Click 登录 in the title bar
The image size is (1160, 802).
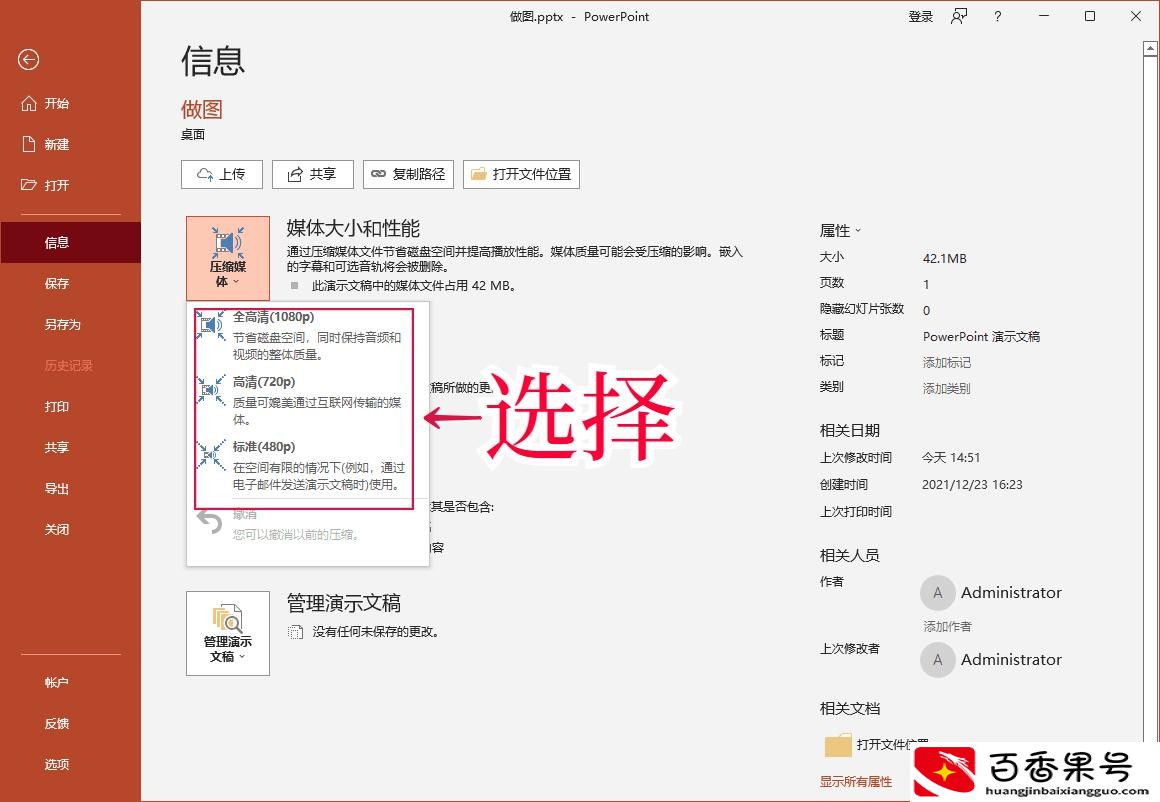tap(920, 16)
